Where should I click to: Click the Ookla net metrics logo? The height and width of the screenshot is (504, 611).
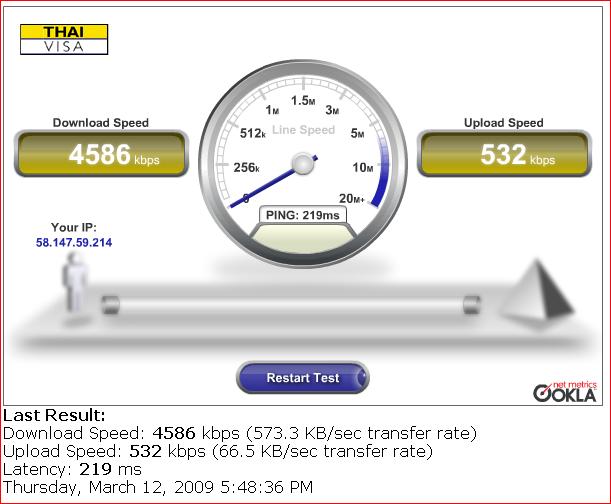tap(565, 391)
